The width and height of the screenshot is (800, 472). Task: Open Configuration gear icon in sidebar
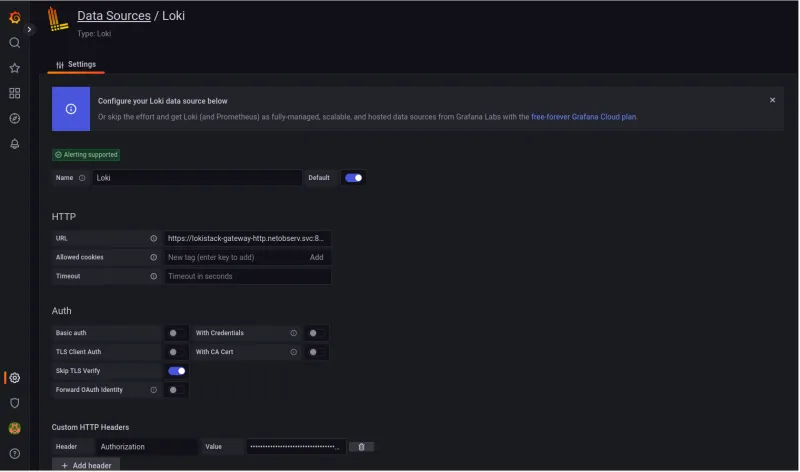[x=15, y=378]
